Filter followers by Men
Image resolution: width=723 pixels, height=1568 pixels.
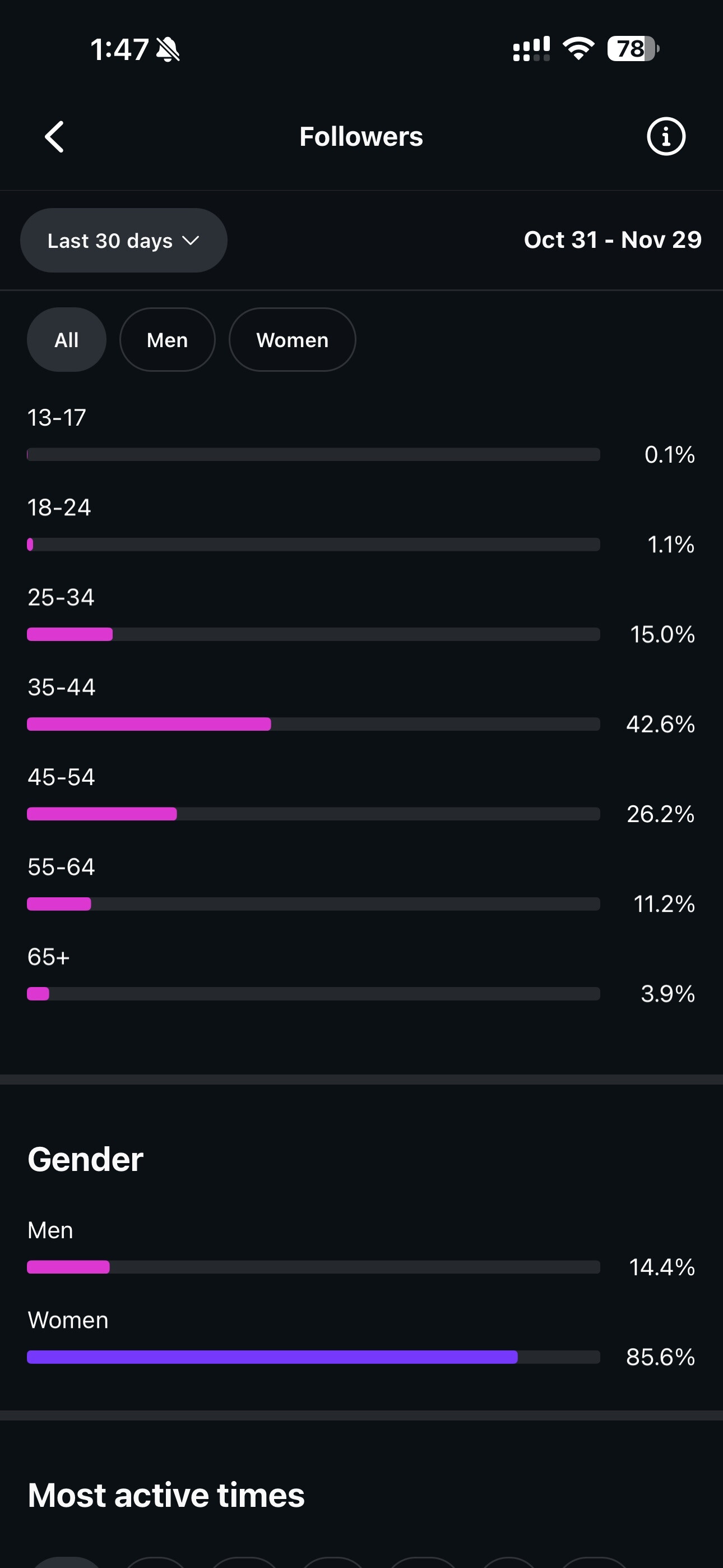point(168,340)
